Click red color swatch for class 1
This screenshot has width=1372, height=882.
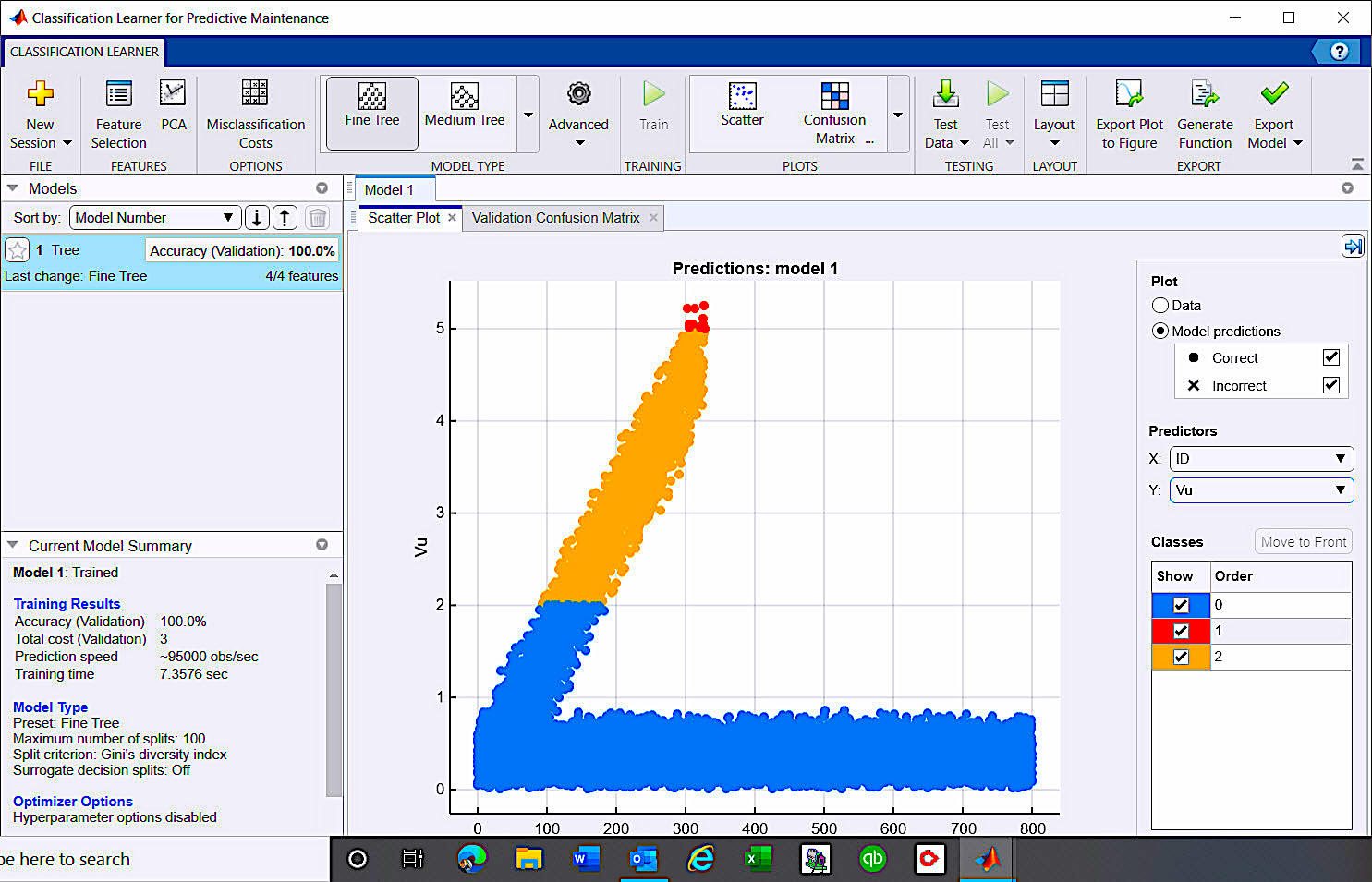click(x=1181, y=631)
